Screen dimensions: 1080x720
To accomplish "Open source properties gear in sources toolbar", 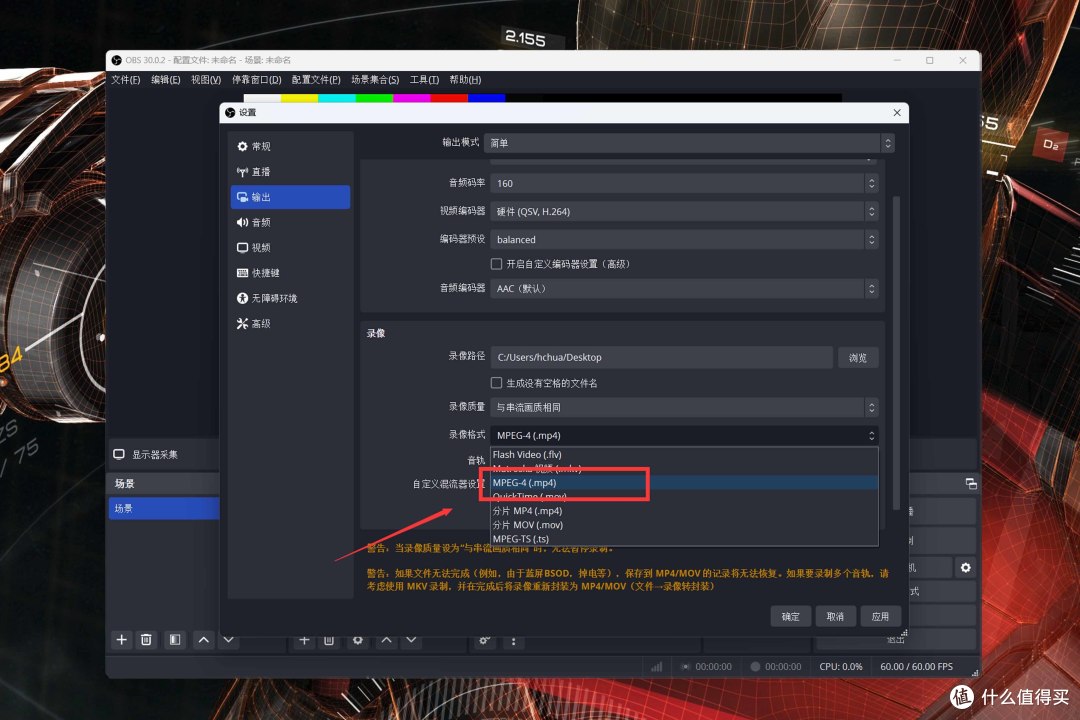I will [357, 641].
